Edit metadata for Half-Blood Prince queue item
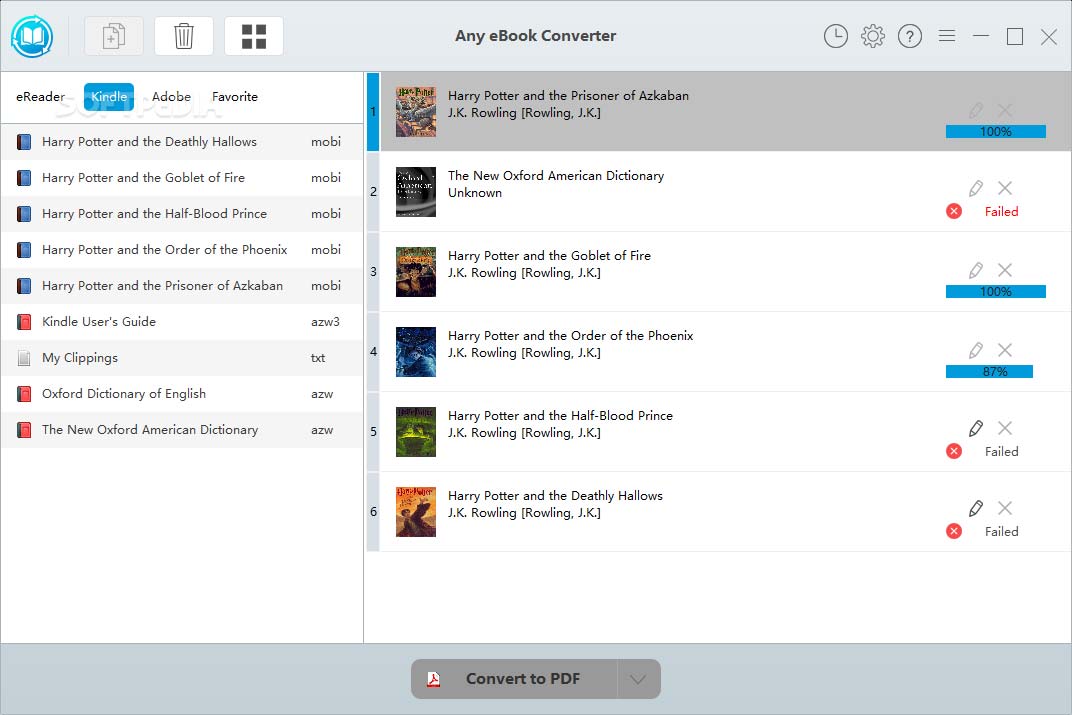The width and height of the screenshot is (1072, 715). click(976, 428)
